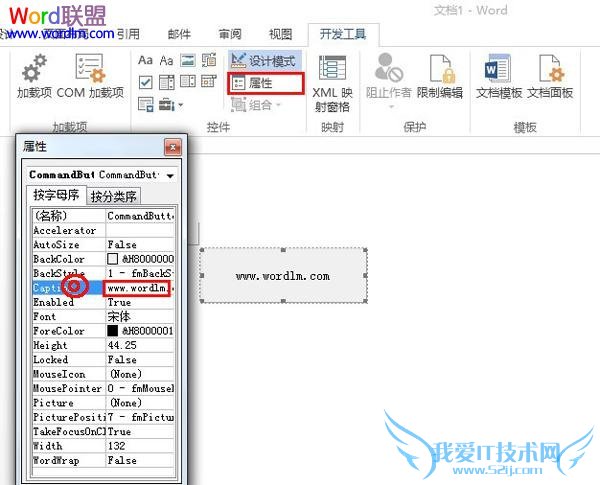600x485 pixels.
Task: Insert Rich Text content control
Action: pos(145,60)
